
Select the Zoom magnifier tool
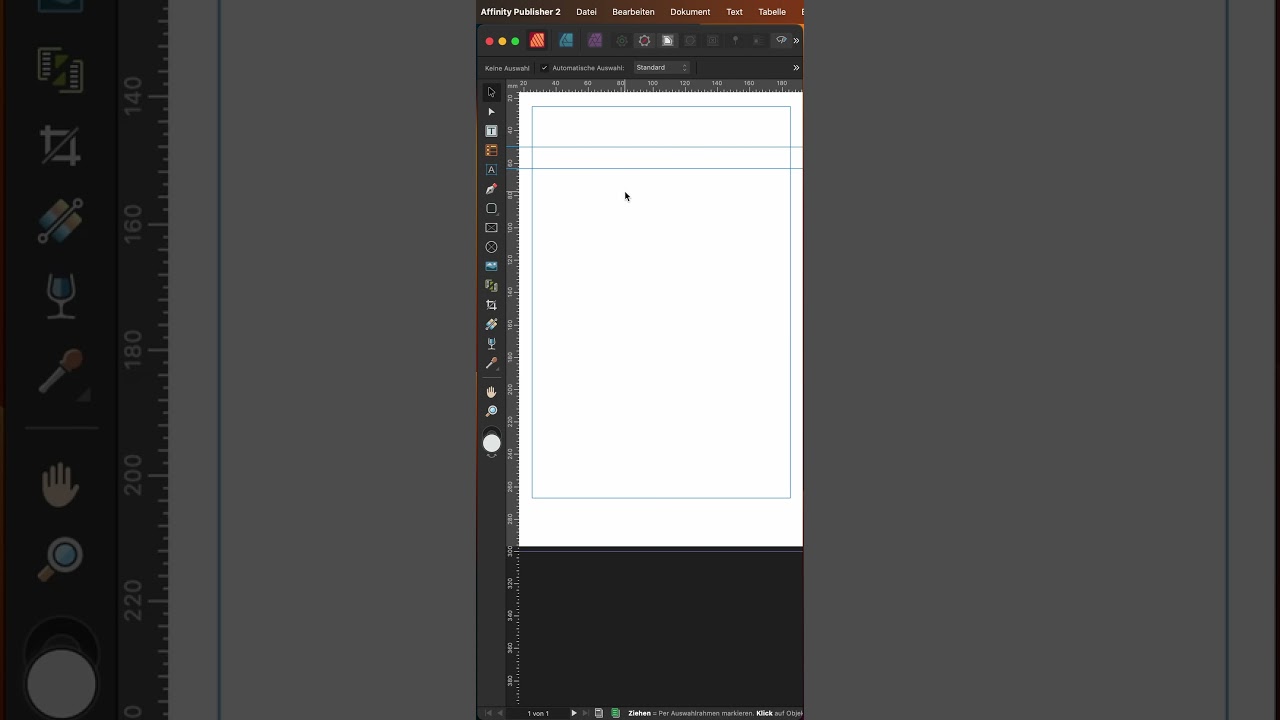[x=491, y=411]
